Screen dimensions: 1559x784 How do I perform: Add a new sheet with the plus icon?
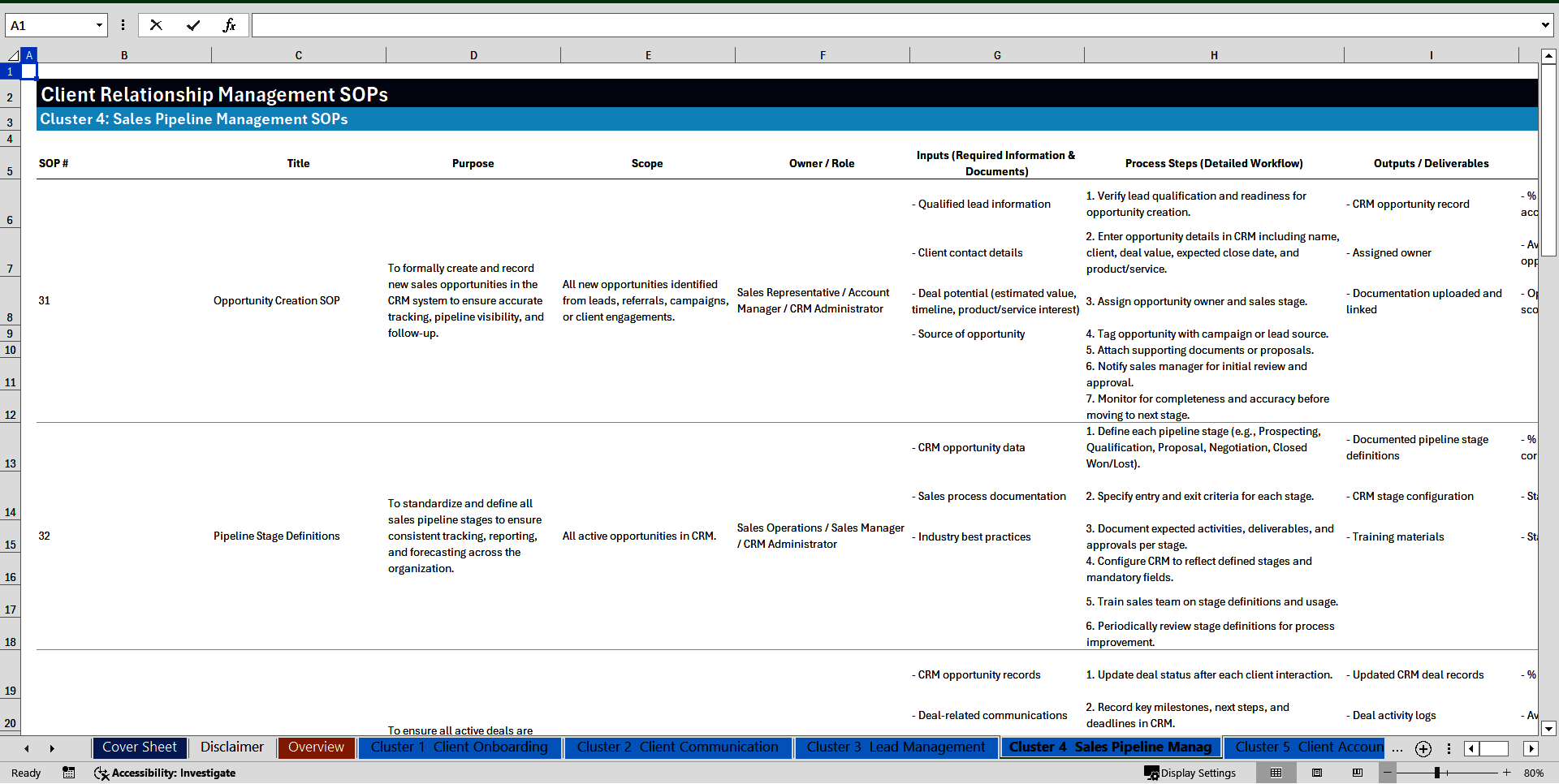point(1423,749)
